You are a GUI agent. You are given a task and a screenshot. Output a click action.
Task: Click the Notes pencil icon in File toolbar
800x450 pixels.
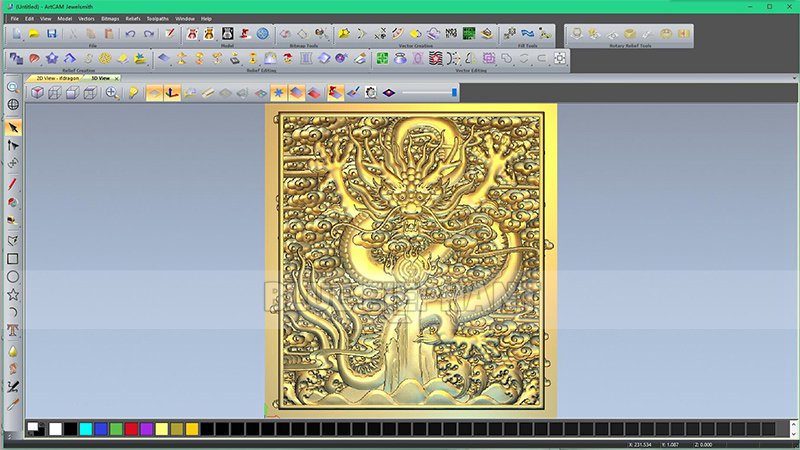click(169, 34)
